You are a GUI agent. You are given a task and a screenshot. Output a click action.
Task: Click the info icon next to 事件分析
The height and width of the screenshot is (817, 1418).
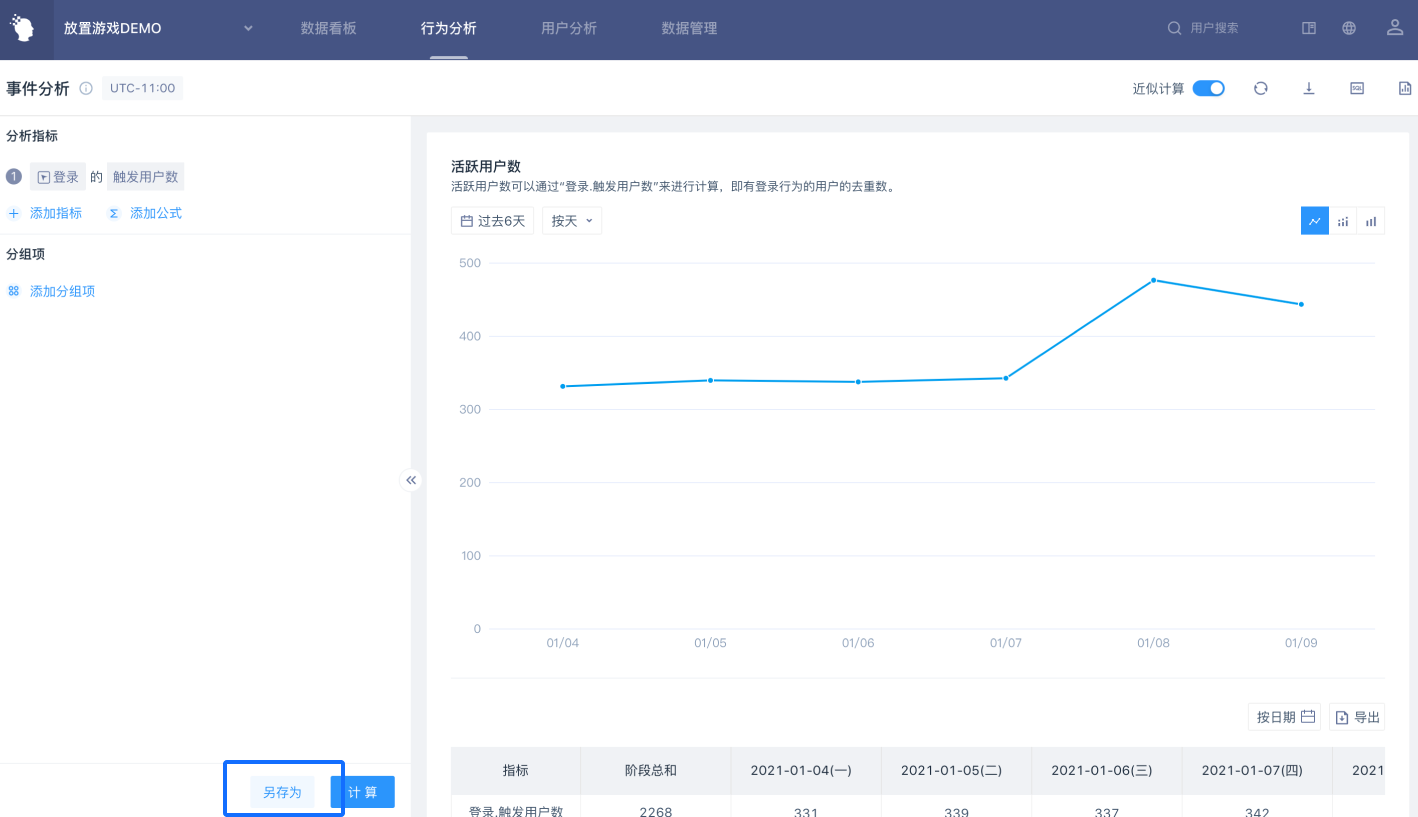86,88
